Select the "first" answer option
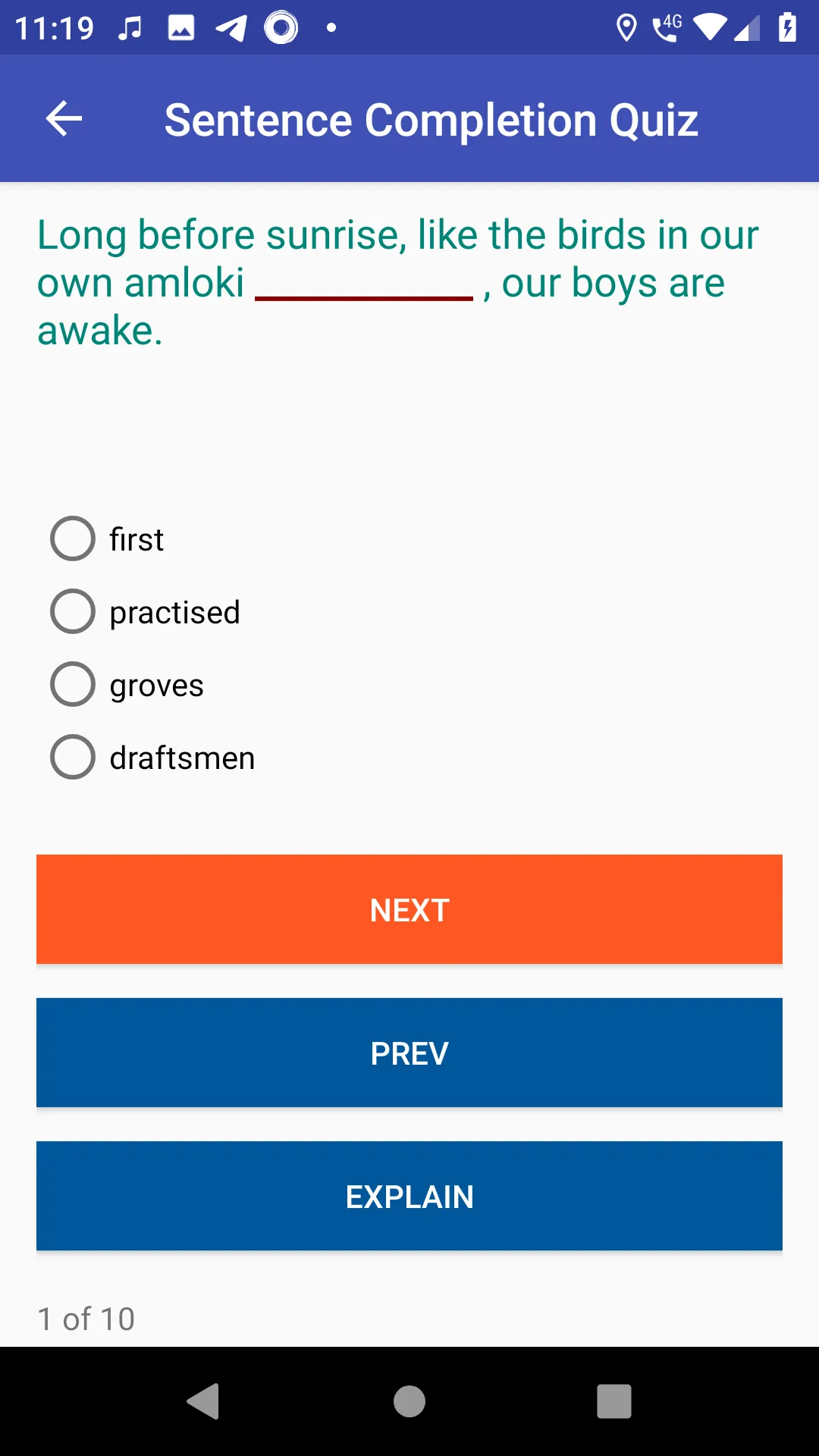The width and height of the screenshot is (819, 1456). [107, 539]
